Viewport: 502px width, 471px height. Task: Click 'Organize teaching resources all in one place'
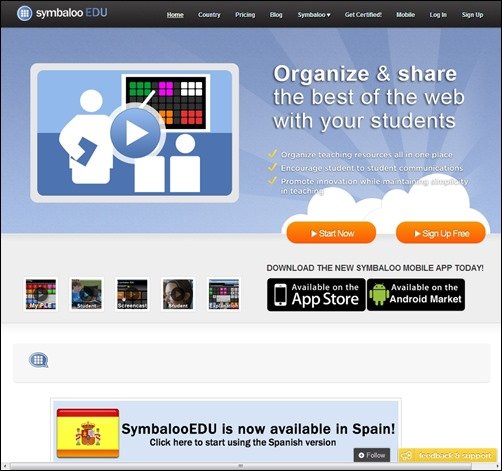click(x=367, y=155)
